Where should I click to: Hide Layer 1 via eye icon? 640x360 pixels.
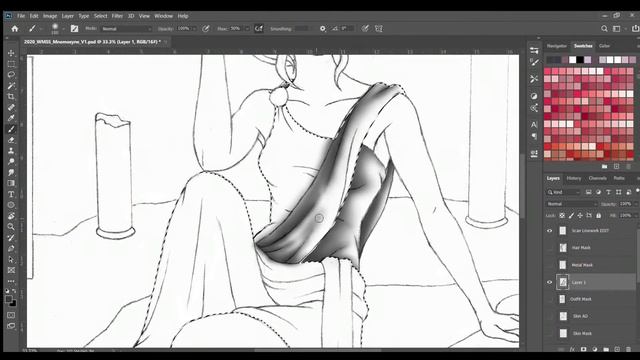click(x=549, y=282)
